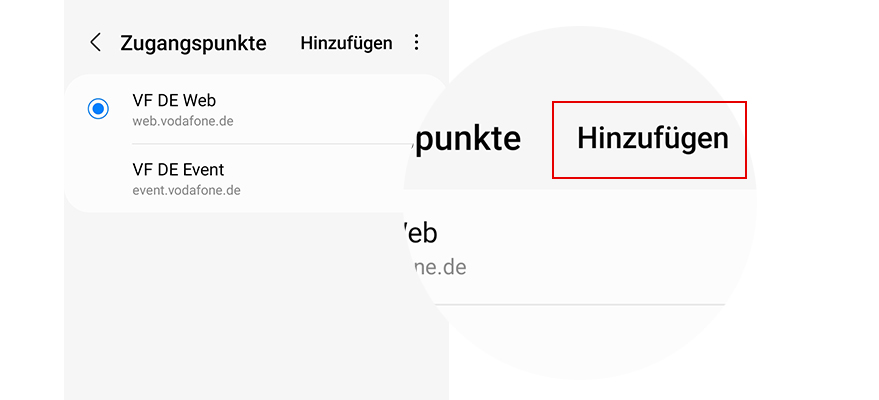Screen dimensions: 879x400
Task: Open the VF DE Event access point
Action: [x=178, y=169]
